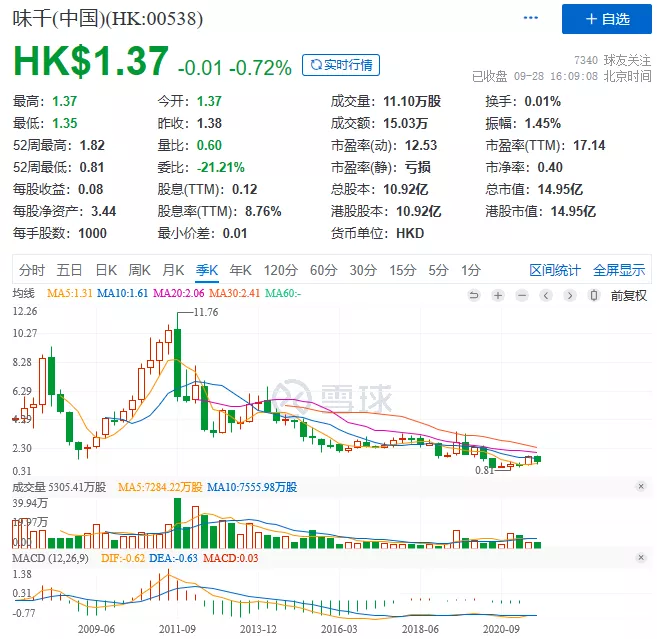657x639 pixels.
Task: Click the 52周最低 value 0.81
Action: point(91,167)
